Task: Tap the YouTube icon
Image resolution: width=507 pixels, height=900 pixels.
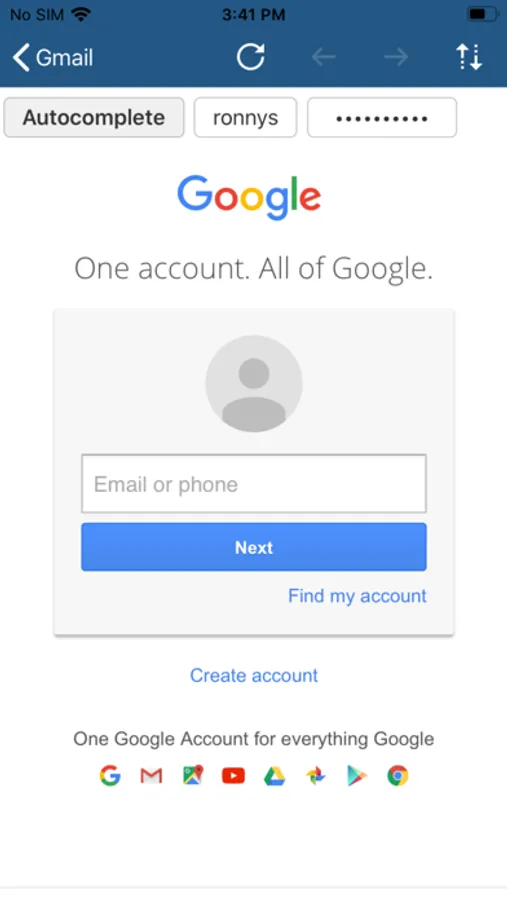Action: 233,776
